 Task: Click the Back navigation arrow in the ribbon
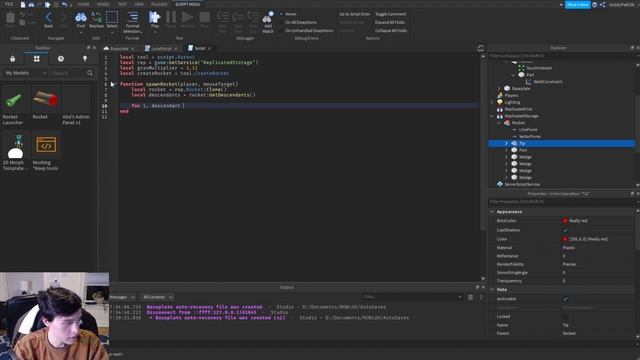tap(48, 18)
